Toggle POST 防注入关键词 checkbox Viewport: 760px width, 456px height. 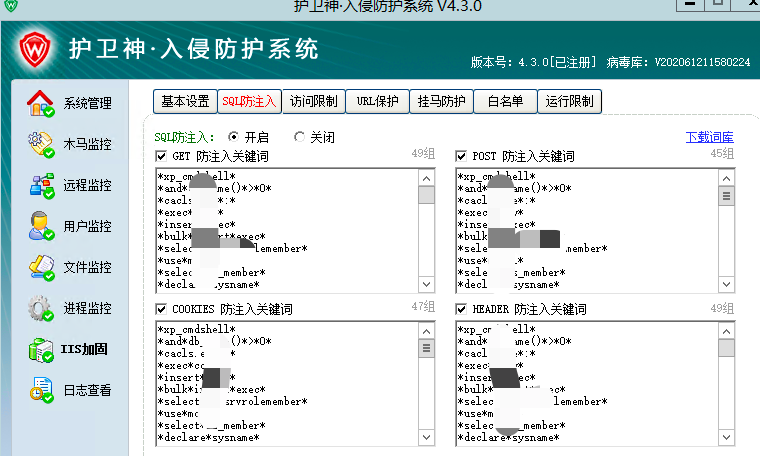coord(461,156)
